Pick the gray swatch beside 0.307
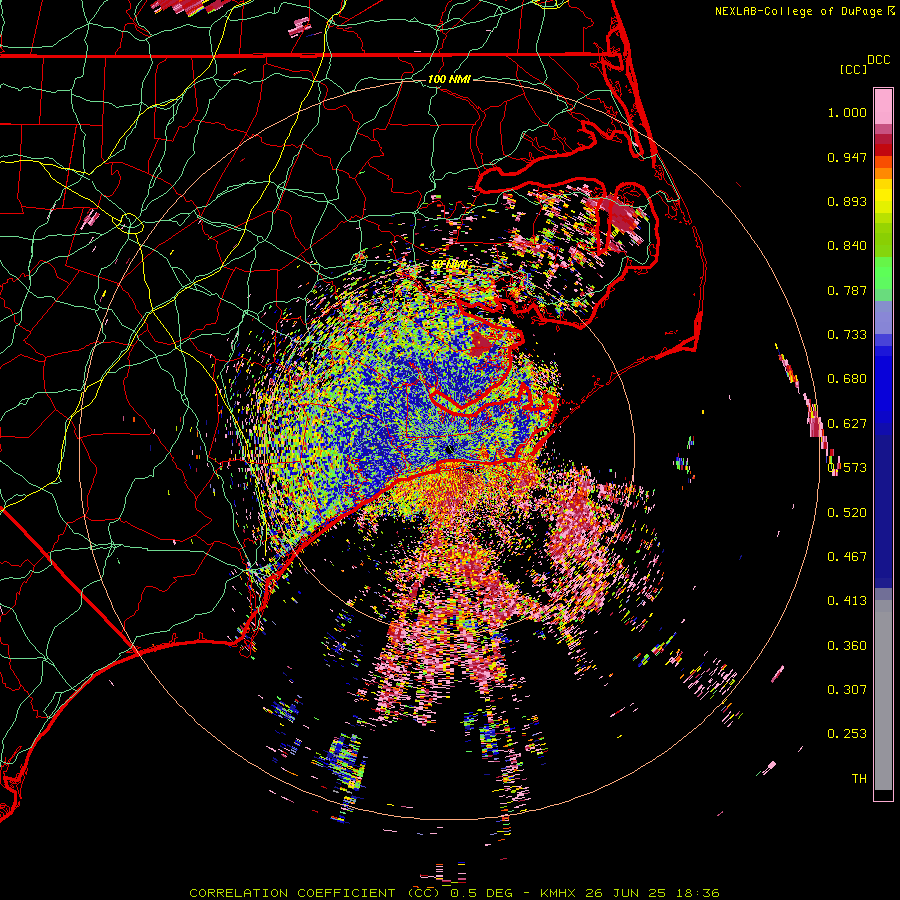The width and height of the screenshot is (900, 900). pyautogui.click(x=883, y=695)
